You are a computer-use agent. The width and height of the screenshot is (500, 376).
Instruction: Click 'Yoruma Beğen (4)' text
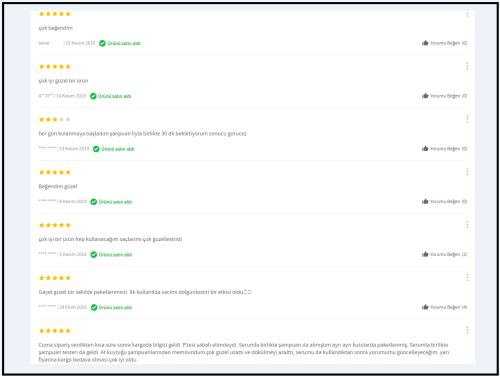tap(448, 307)
